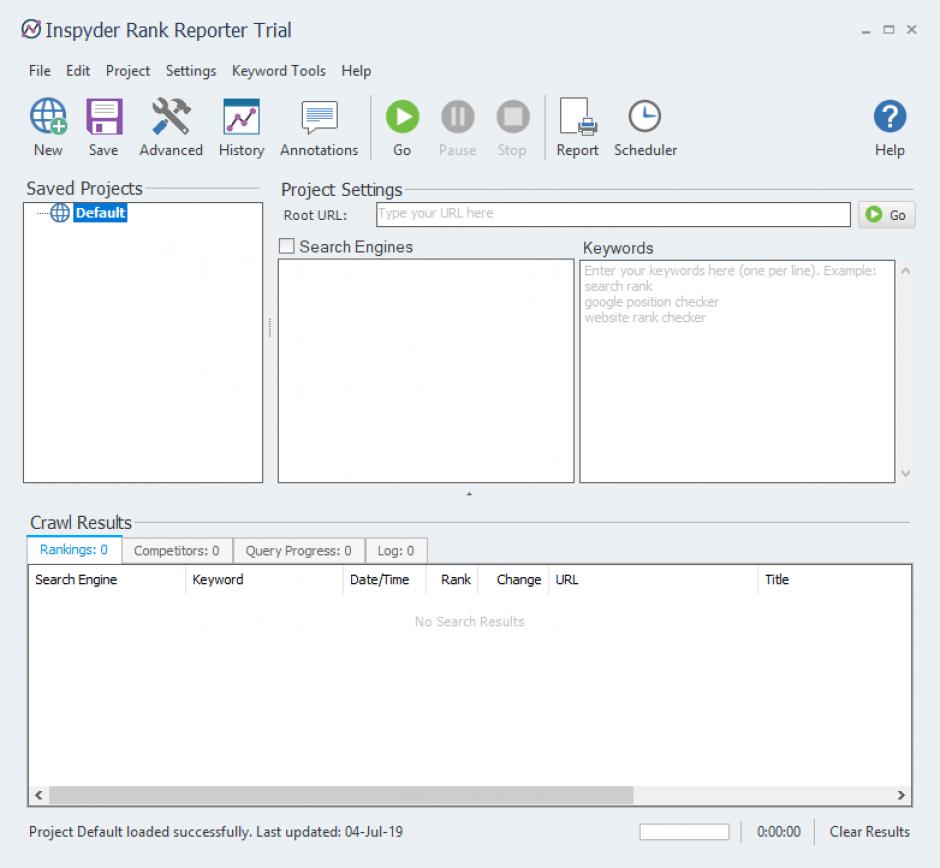Collapse project settings with small arrow
The height and width of the screenshot is (868, 940).
[469, 494]
